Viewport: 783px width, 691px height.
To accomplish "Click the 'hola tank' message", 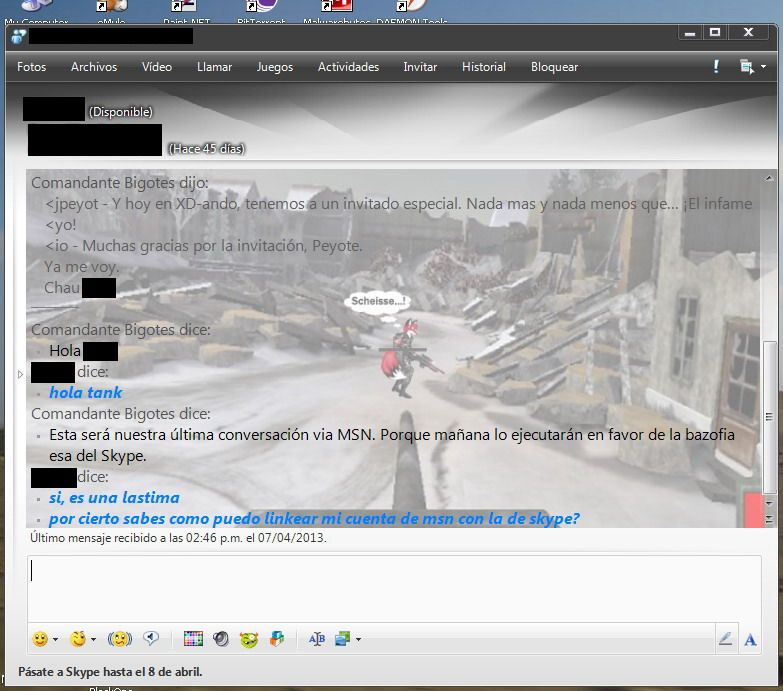I will 85,392.
